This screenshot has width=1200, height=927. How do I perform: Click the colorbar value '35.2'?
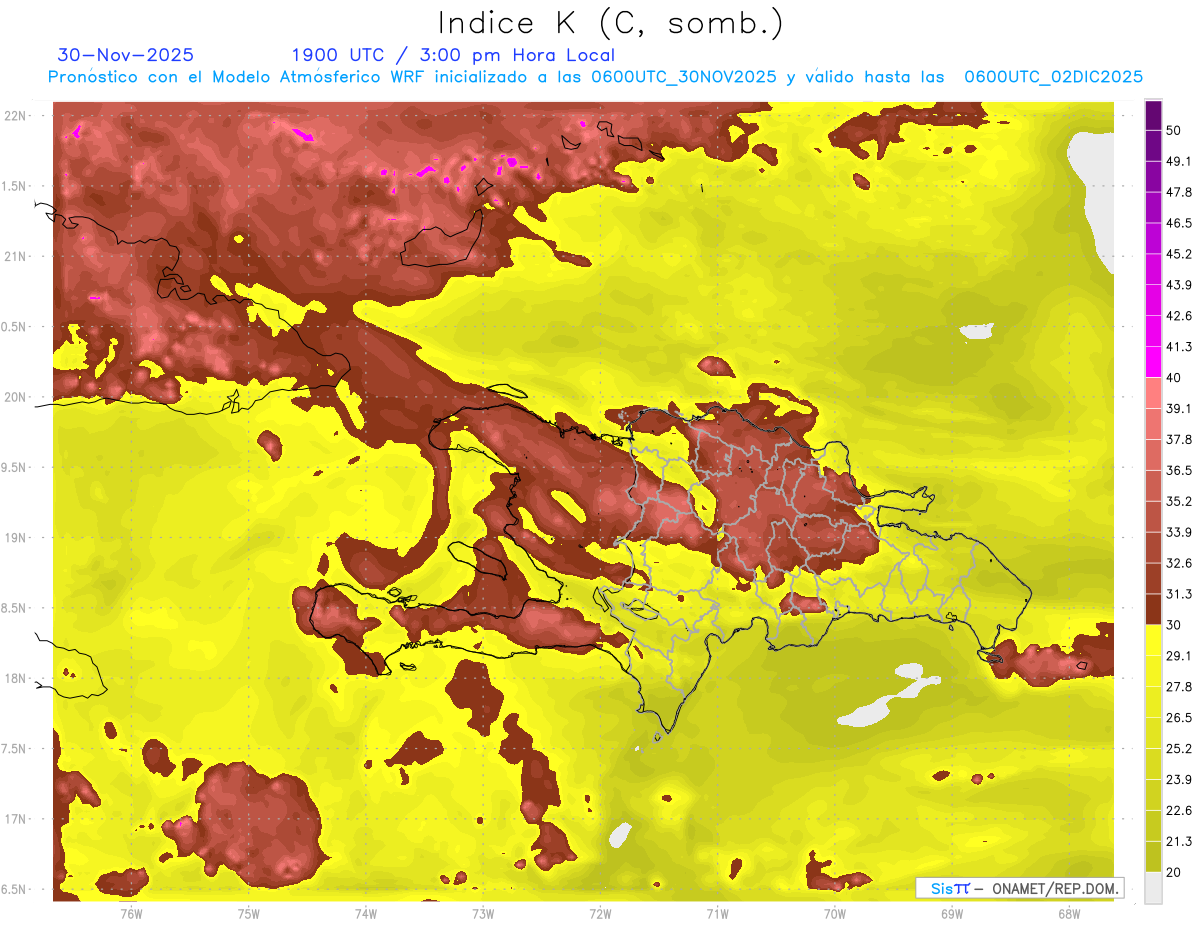pos(1178,501)
